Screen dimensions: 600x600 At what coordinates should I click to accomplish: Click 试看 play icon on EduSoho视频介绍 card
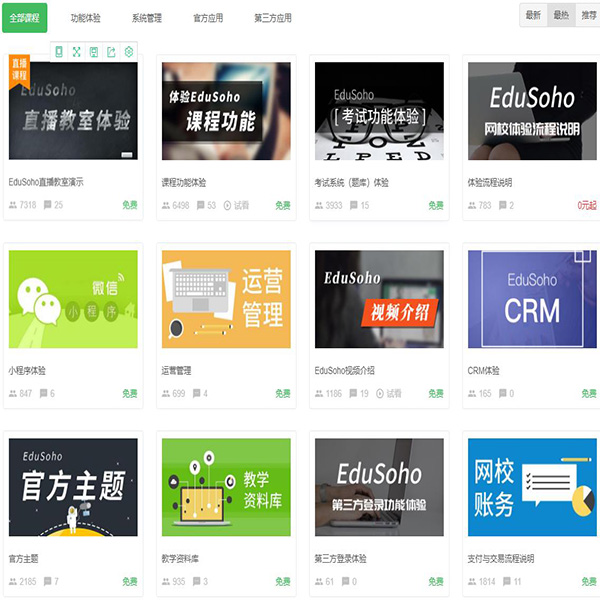[x=380, y=394]
